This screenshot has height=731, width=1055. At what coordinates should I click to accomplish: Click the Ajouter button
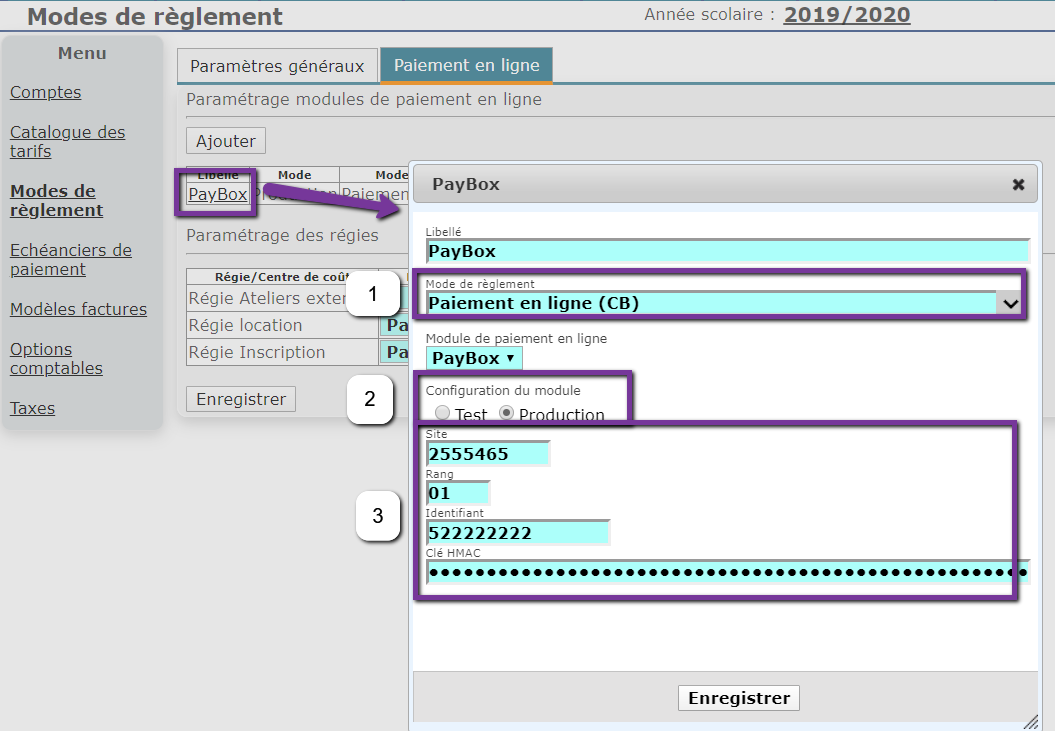(226, 141)
